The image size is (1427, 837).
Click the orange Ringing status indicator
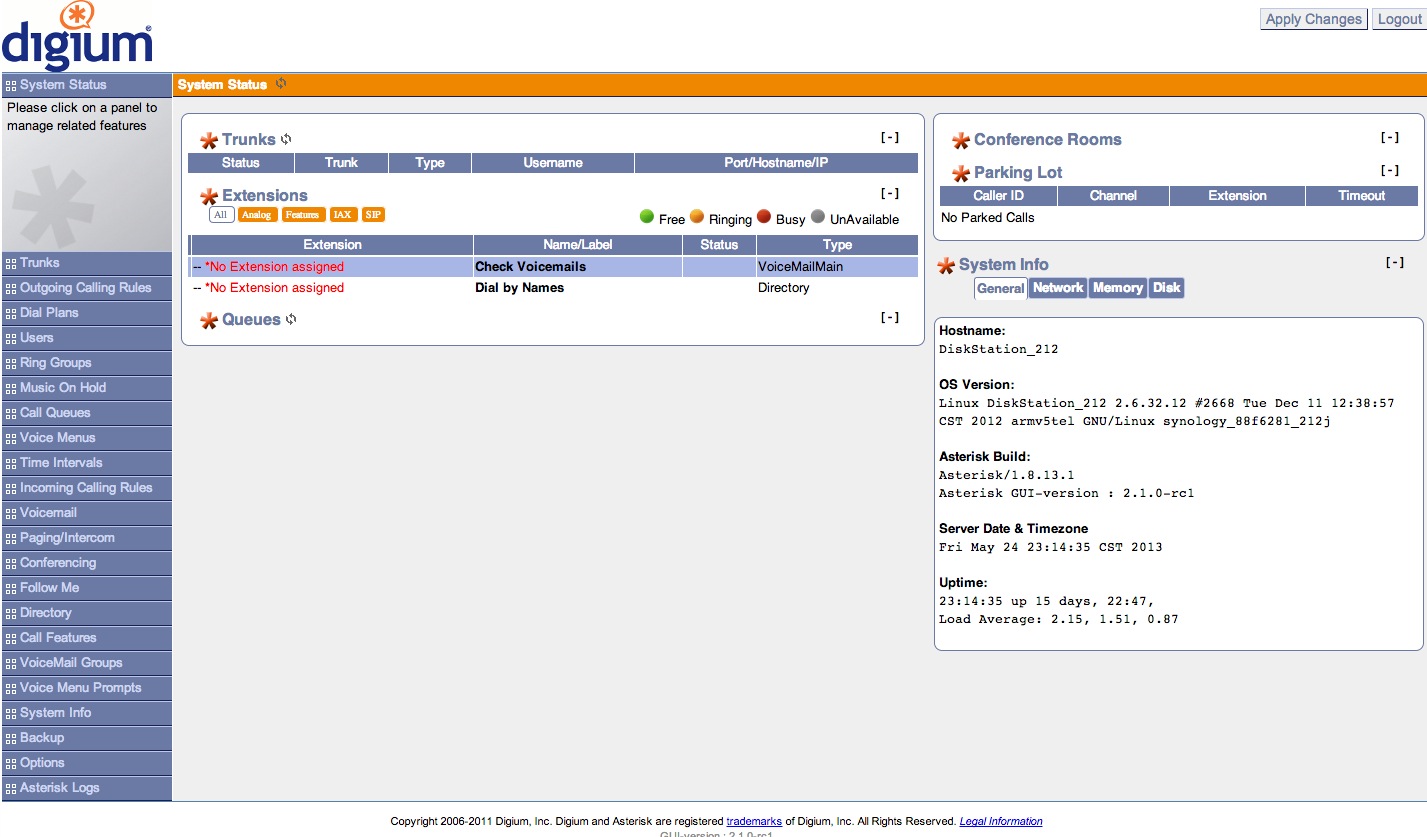[x=697, y=216]
